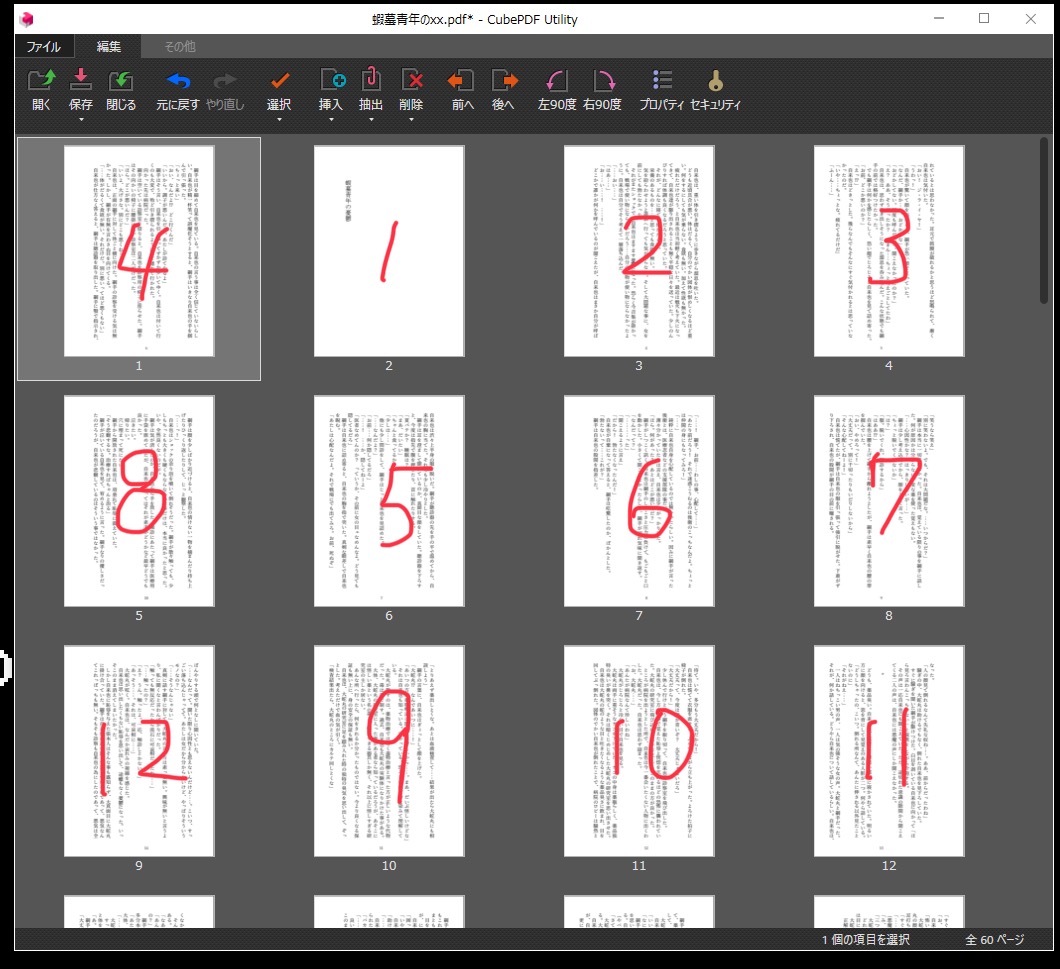Select page 1 thumbnail marked 4
Image resolution: width=1060 pixels, height=969 pixels.
click(139, 251)
